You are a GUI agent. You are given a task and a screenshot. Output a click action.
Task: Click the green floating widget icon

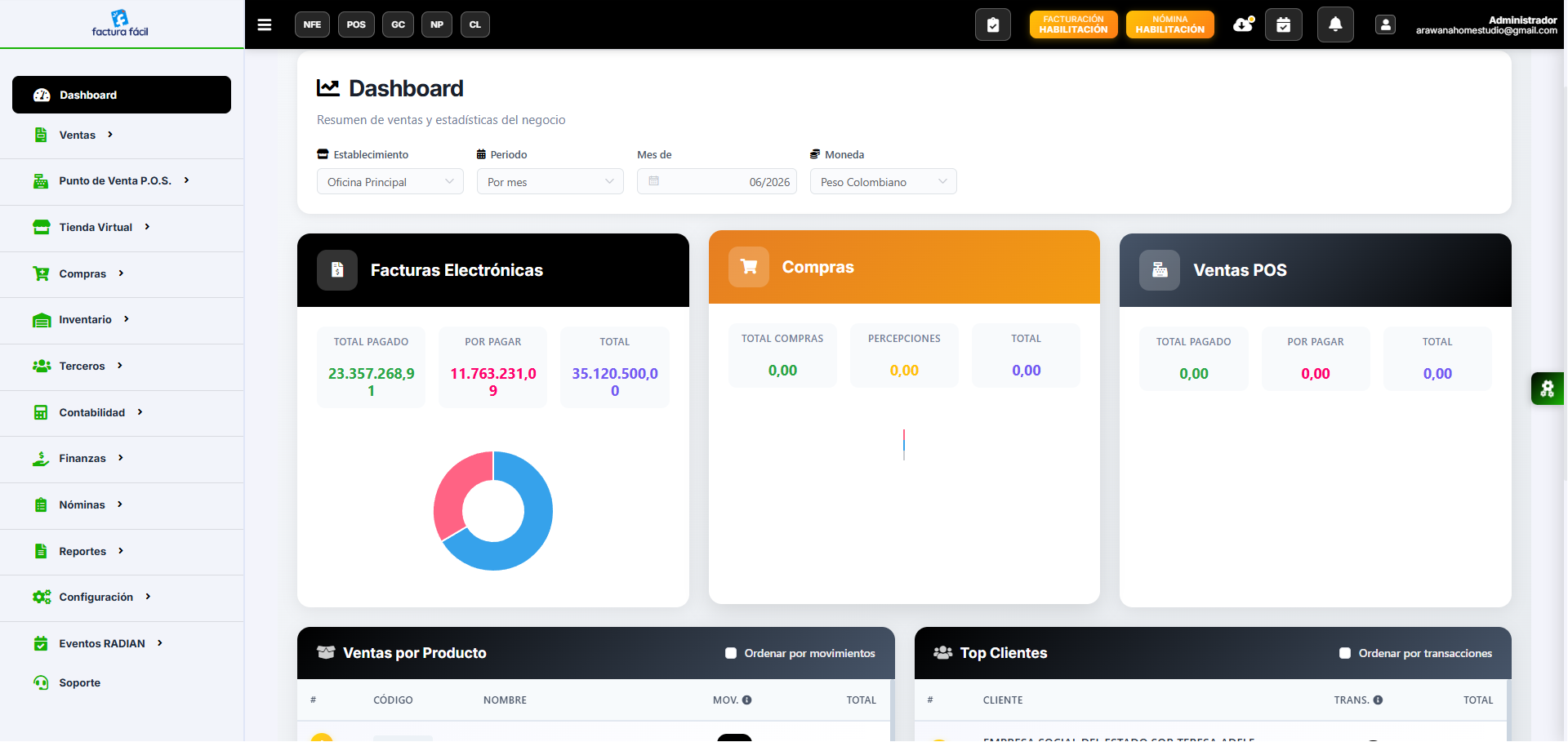(1548, 389)
